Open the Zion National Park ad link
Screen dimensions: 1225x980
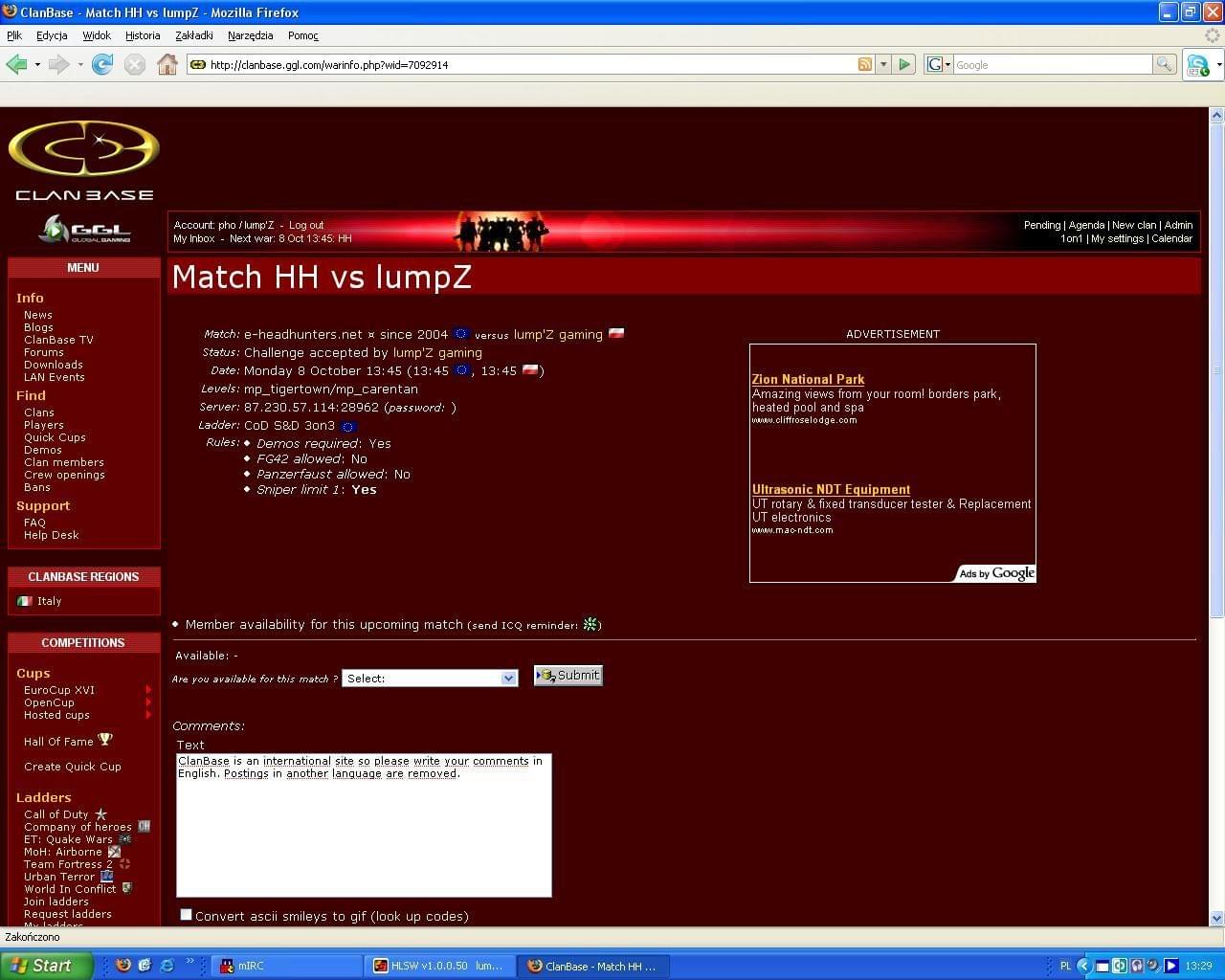coord(808,379)
